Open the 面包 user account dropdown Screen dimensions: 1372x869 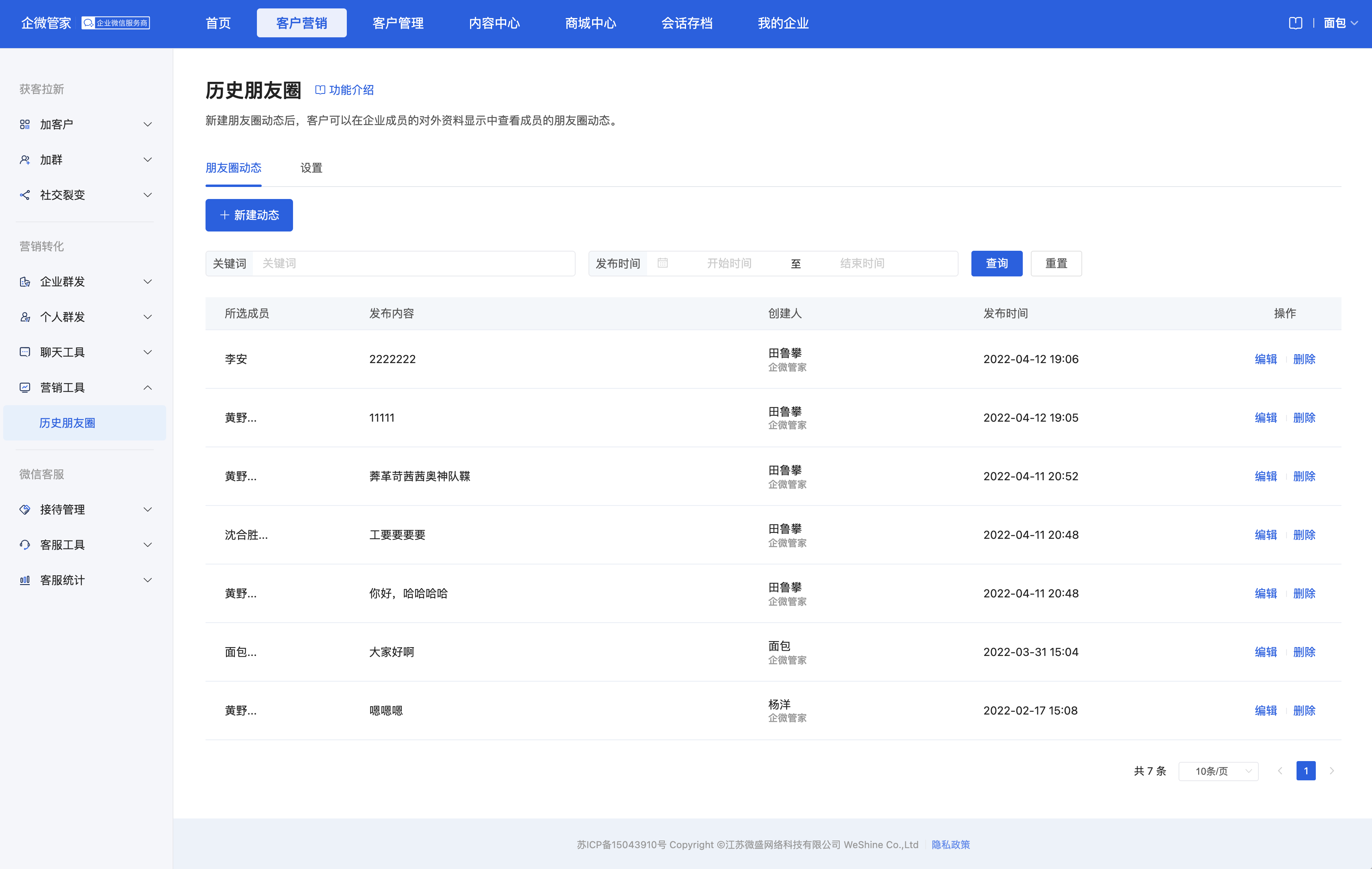click(1340, 23)
